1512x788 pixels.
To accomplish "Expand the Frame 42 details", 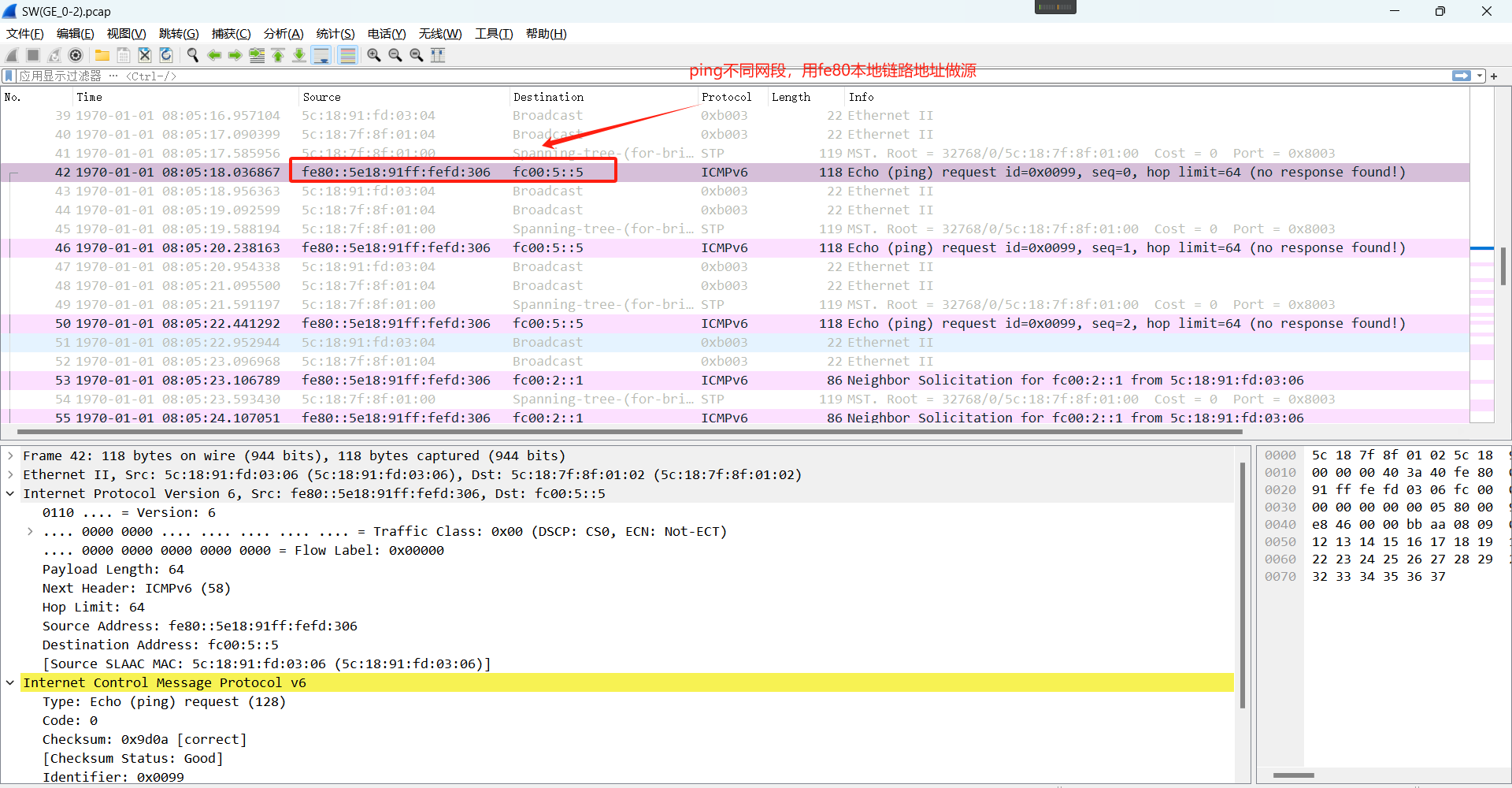I will tap(10, 455).
